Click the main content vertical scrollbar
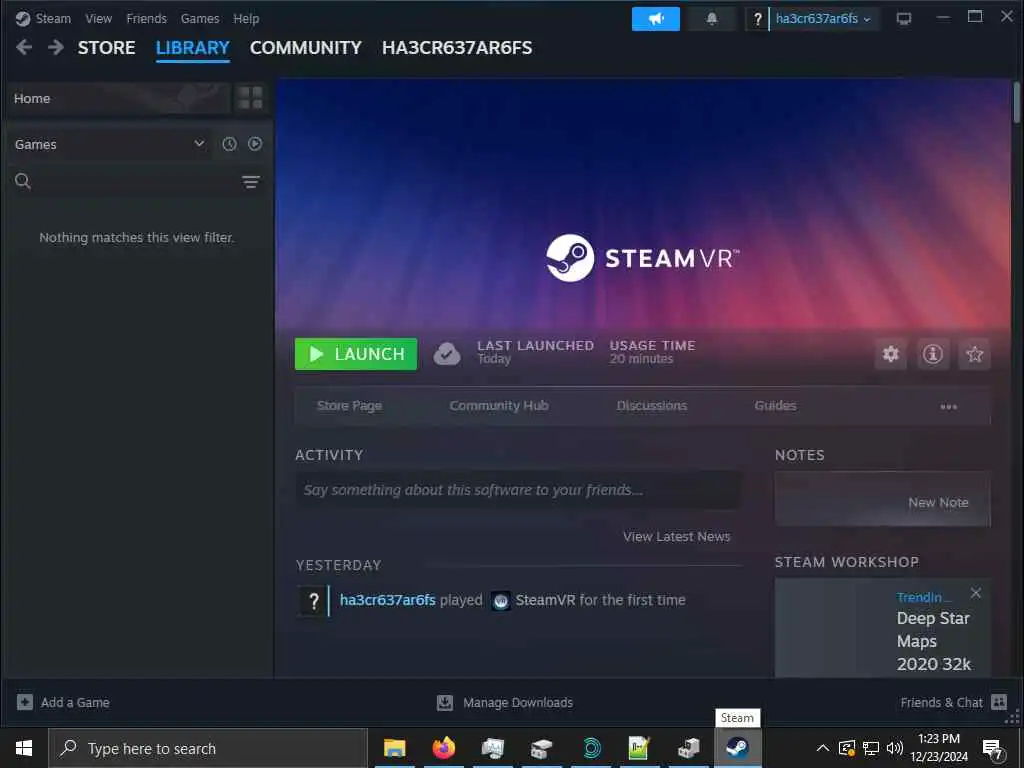 [1016, 103]
